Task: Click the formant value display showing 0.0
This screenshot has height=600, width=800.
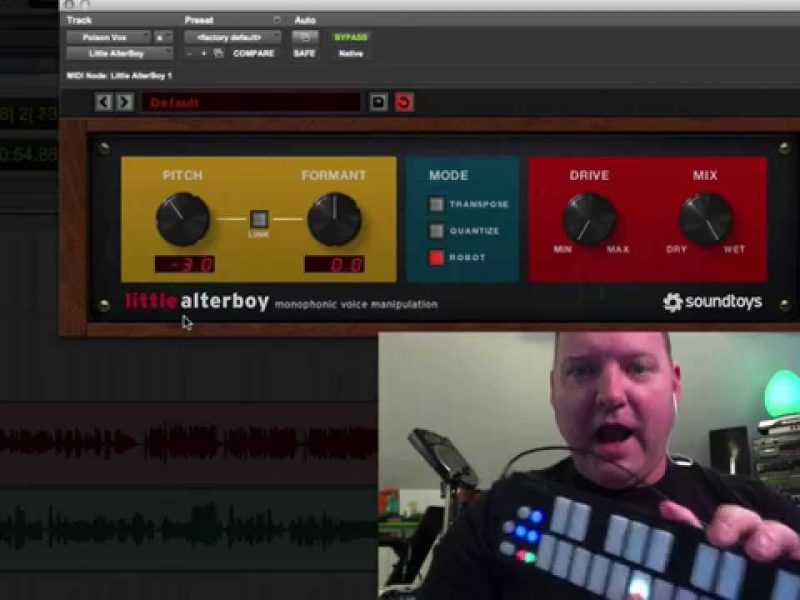Action: [x=334, y=264]
